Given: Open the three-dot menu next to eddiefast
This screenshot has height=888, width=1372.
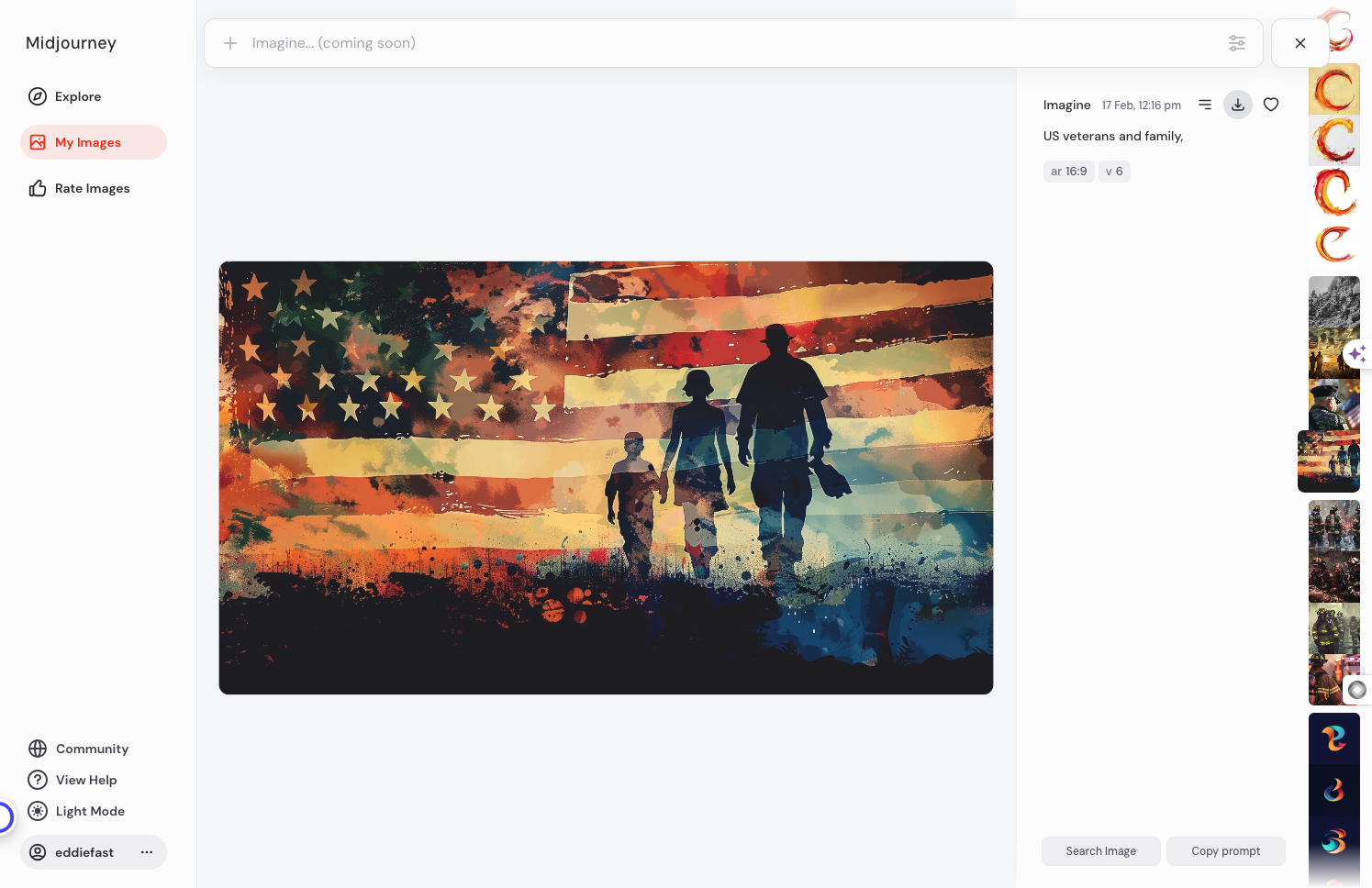Looking at the screenshot, I should (147, 852).
